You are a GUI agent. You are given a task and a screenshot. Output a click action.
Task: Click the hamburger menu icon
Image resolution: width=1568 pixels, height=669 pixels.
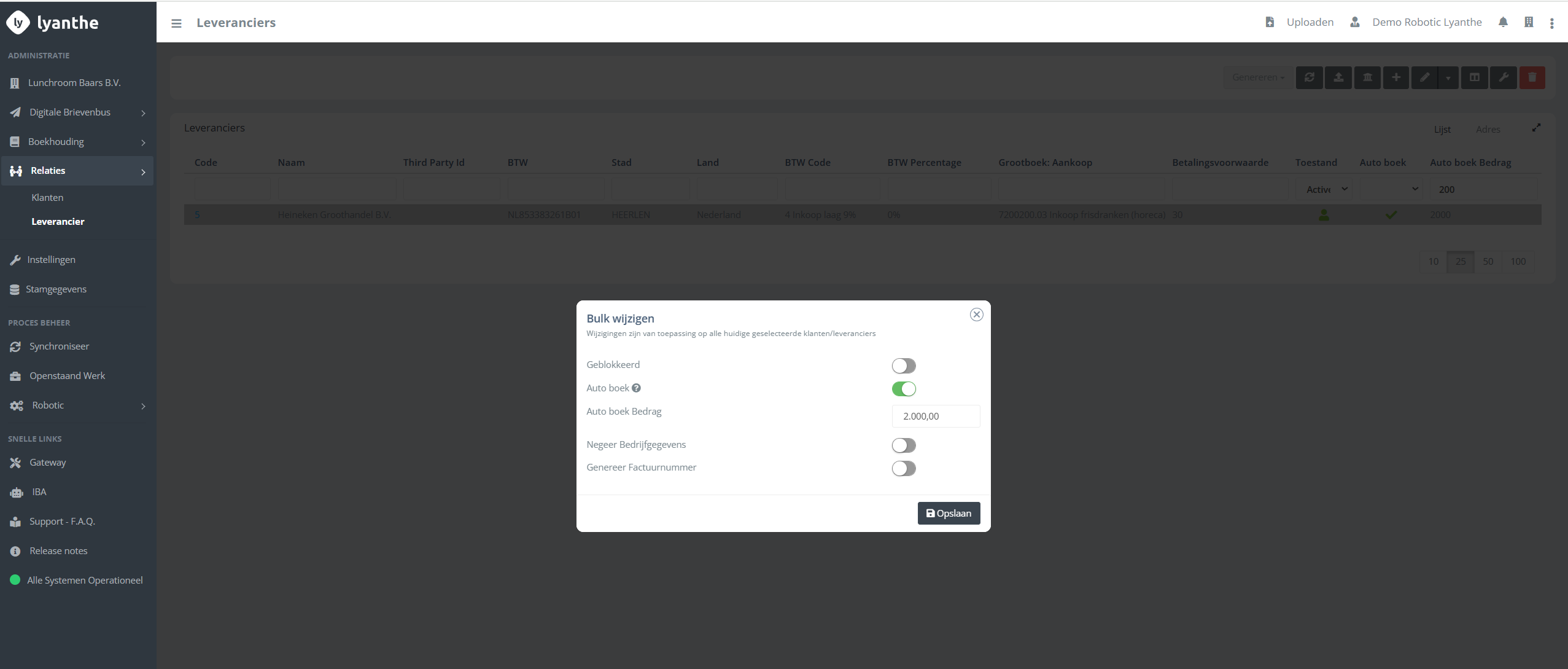point(176,23)
